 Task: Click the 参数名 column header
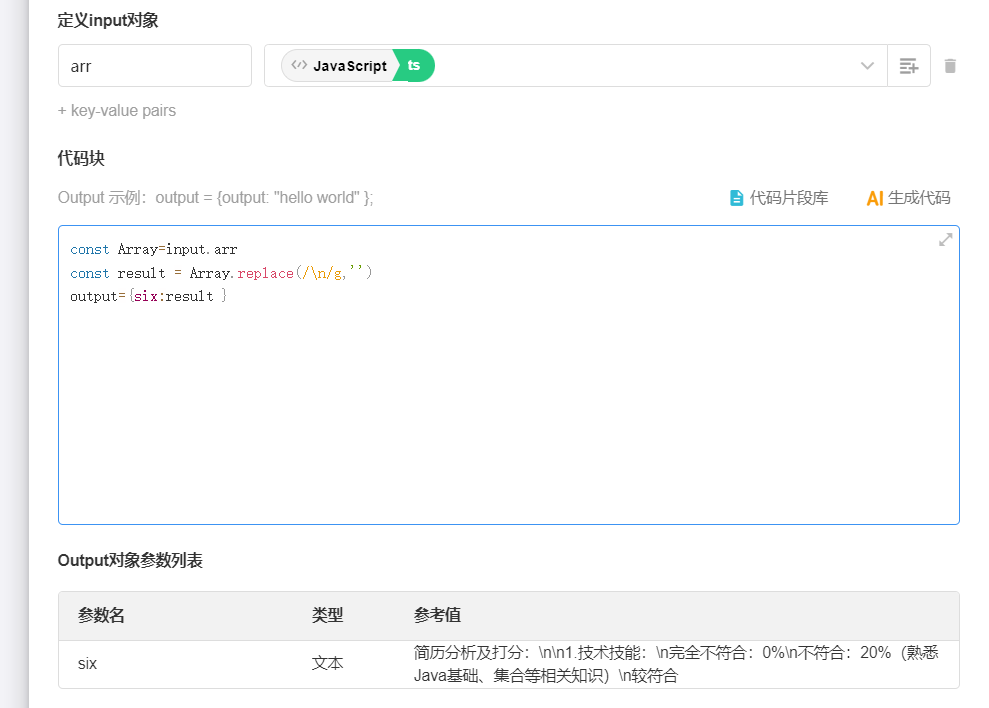[x=101, y=616]
